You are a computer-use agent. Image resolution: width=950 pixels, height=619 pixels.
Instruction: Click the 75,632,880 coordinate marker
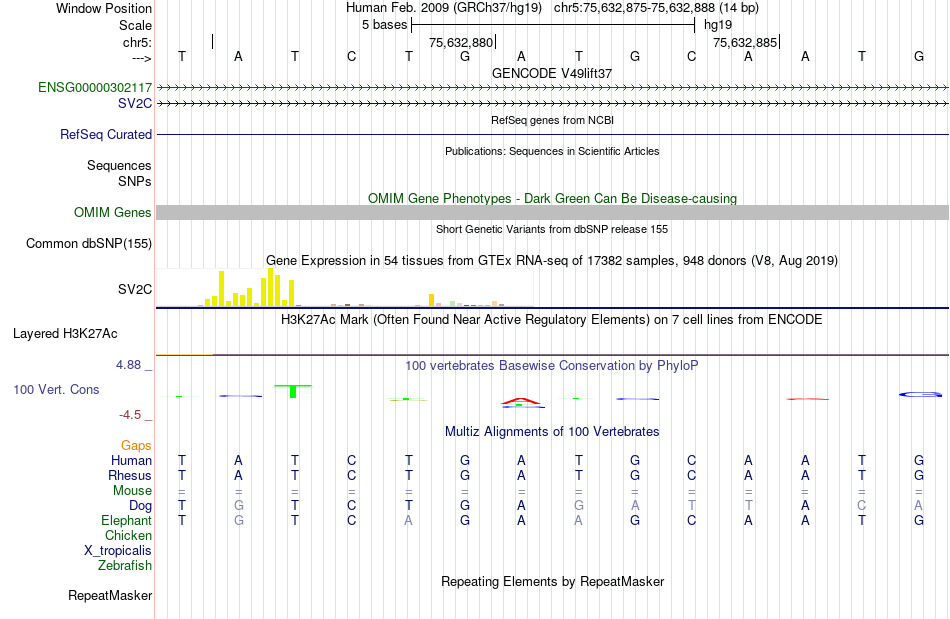[x=461, y=42]
